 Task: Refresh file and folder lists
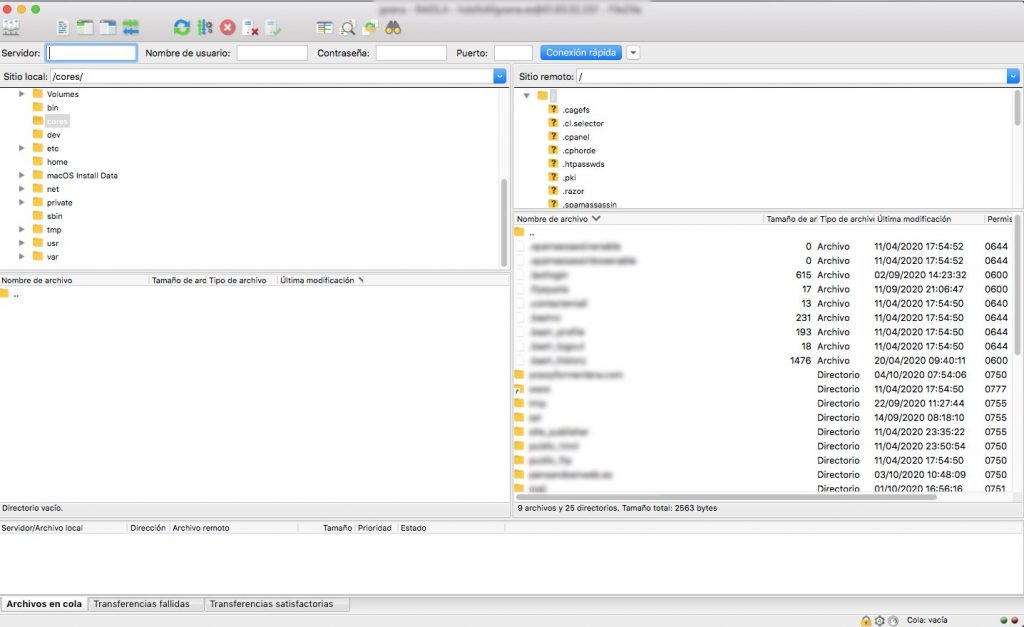click(182, 27)
